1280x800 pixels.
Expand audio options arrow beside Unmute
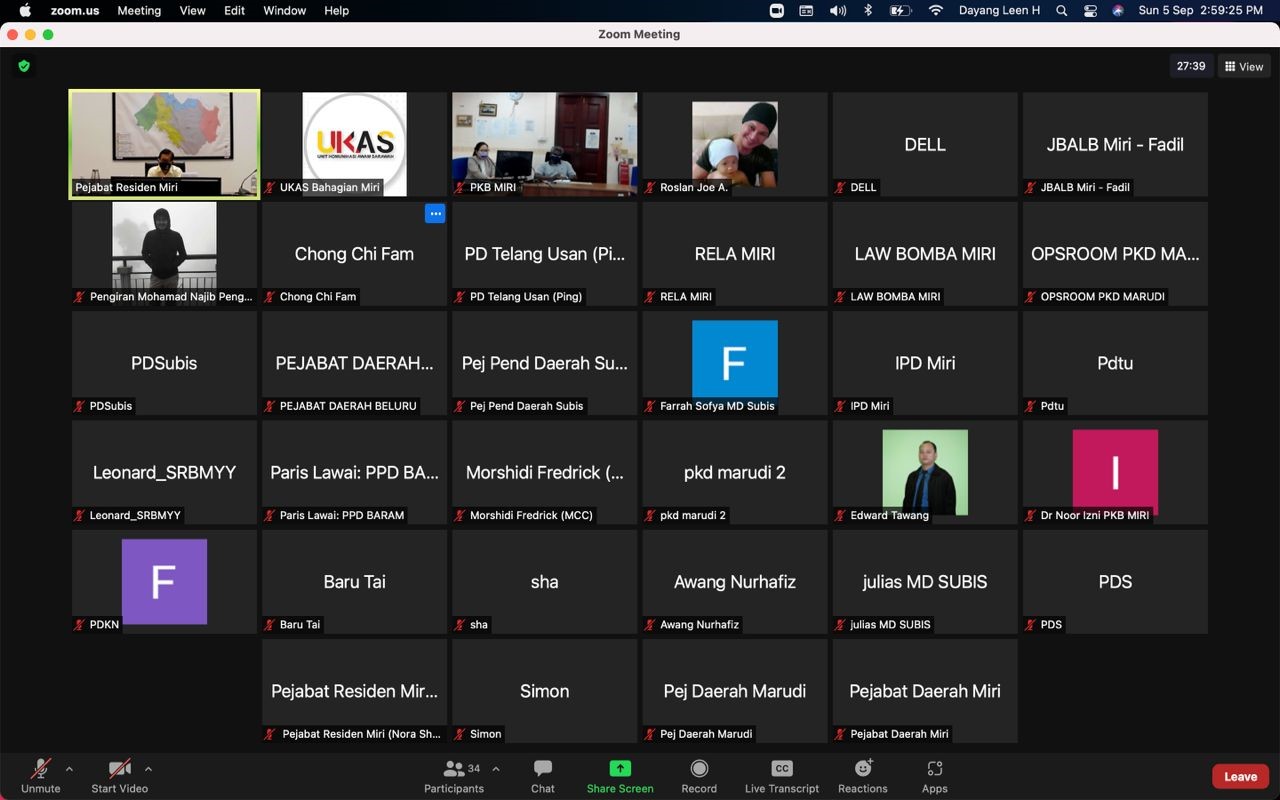[x=69, y=769]
